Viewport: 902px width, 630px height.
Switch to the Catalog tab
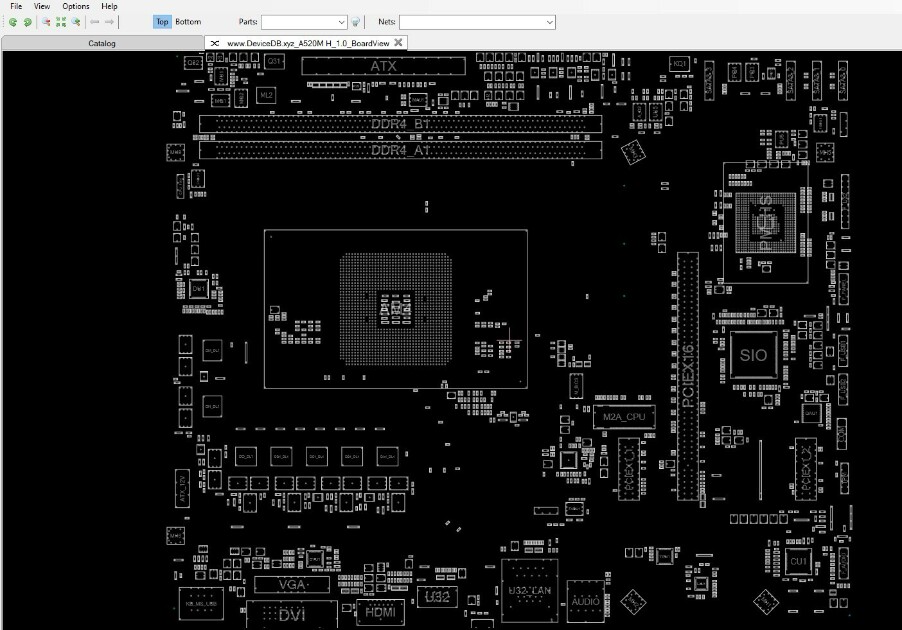[x=102, y=43]
